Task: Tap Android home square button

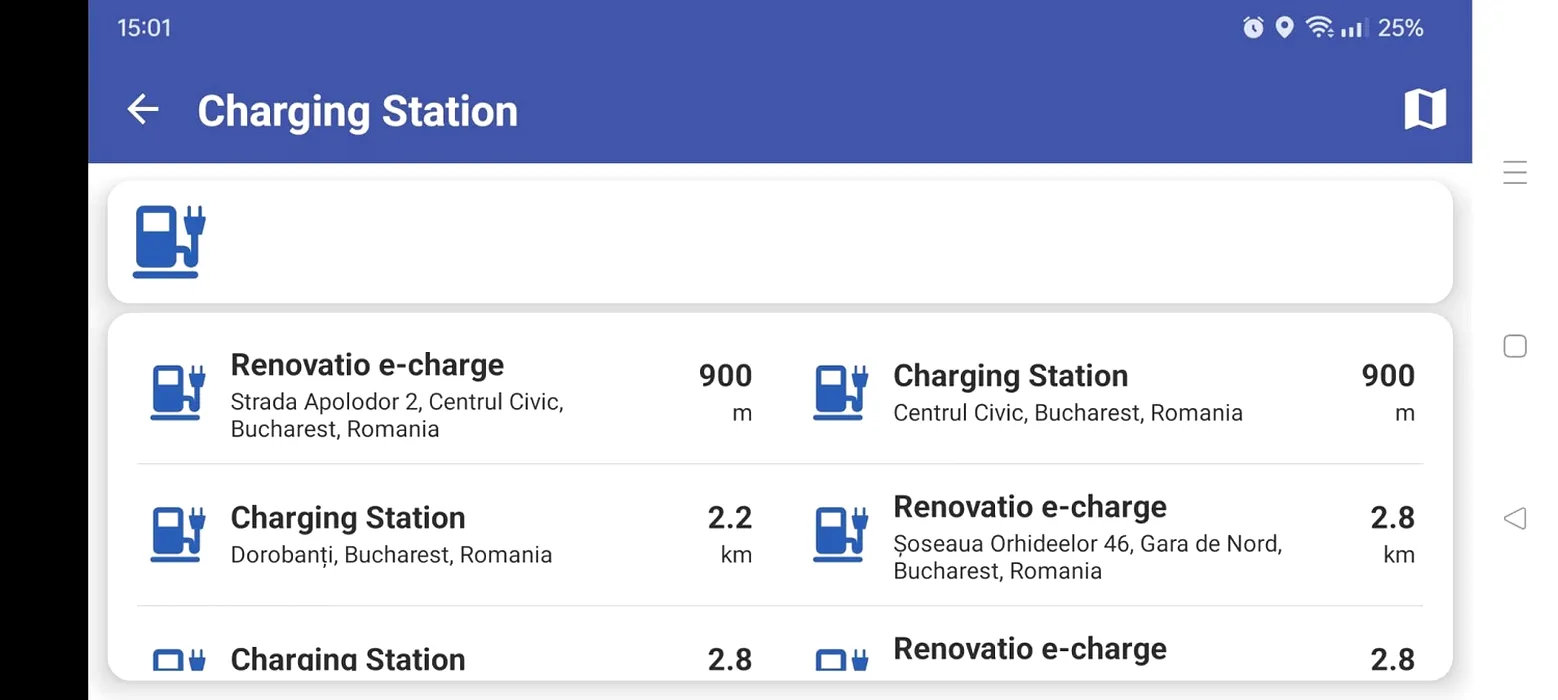Action: click(1515, 346)
